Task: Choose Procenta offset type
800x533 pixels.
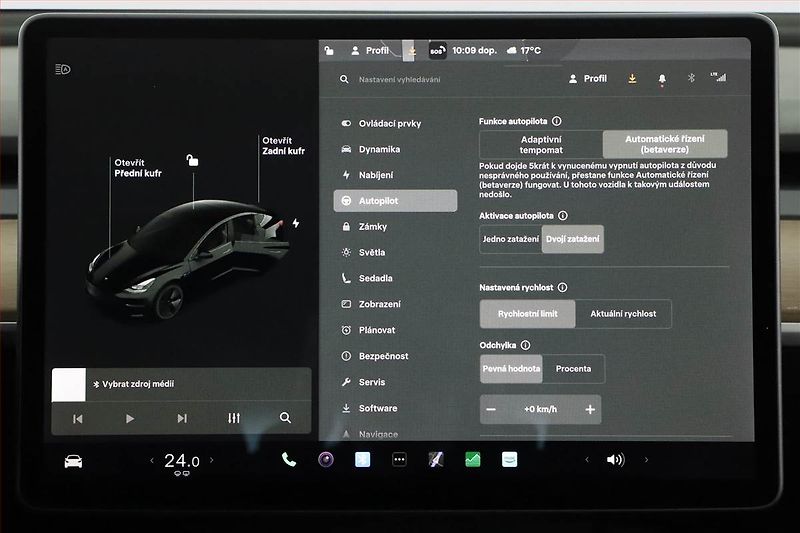Action: 573,369
